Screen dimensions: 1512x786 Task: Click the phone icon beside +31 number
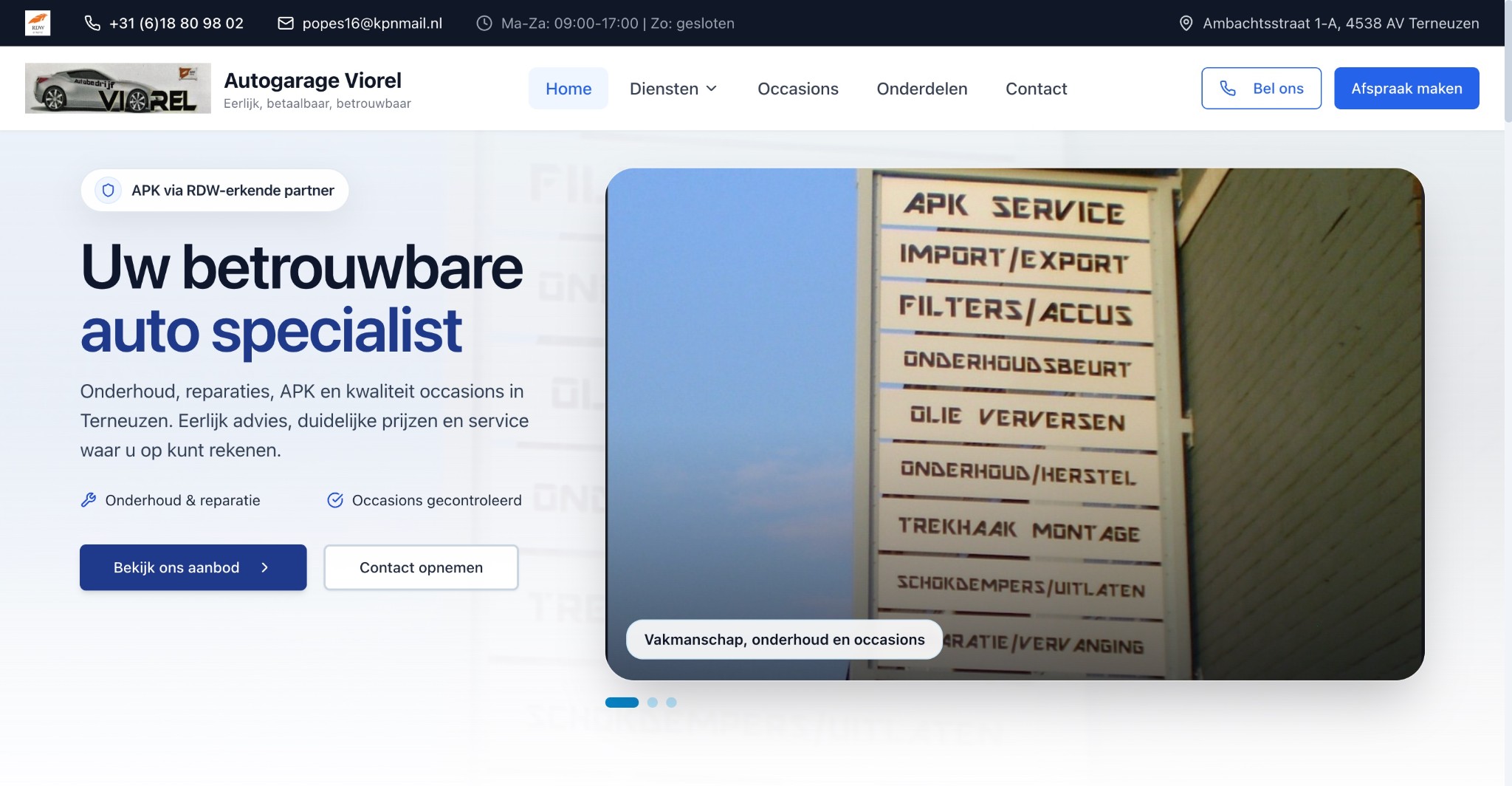point(92,23)
